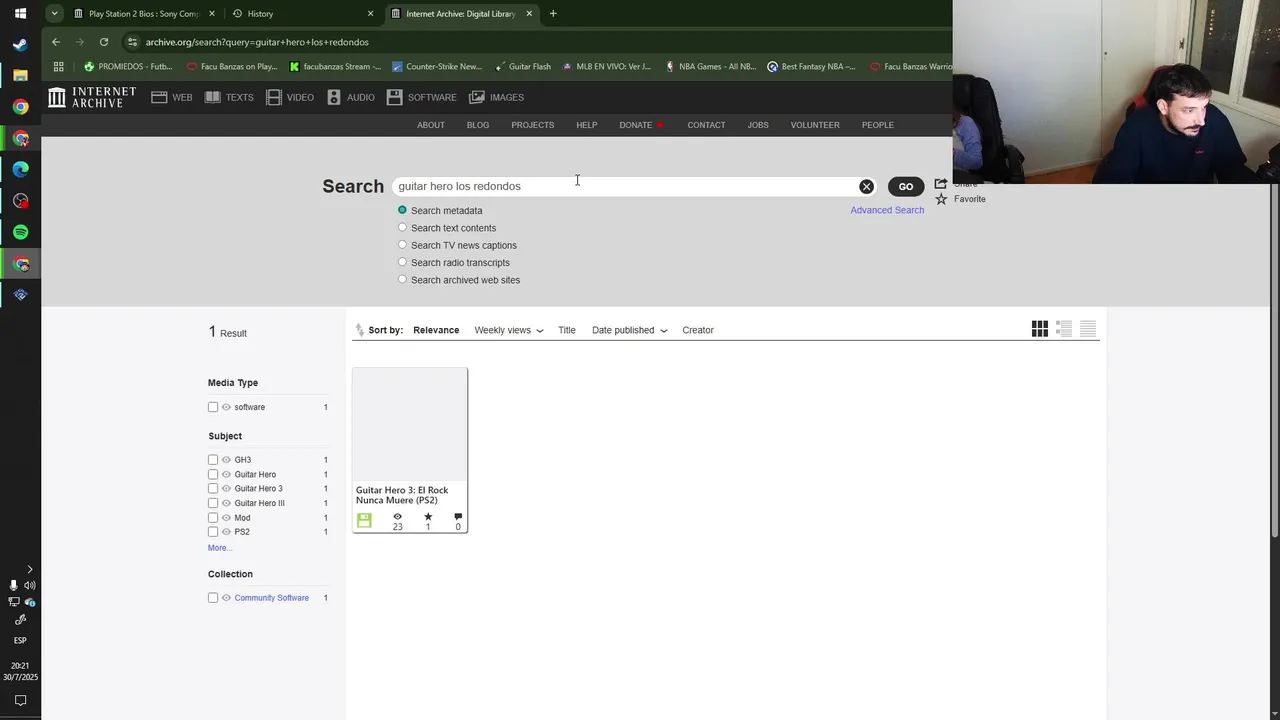Viewport: 1280px width, 720px height.
Task: Check the software media type filter
Action: pyautogui.click(x=213, y=407)
